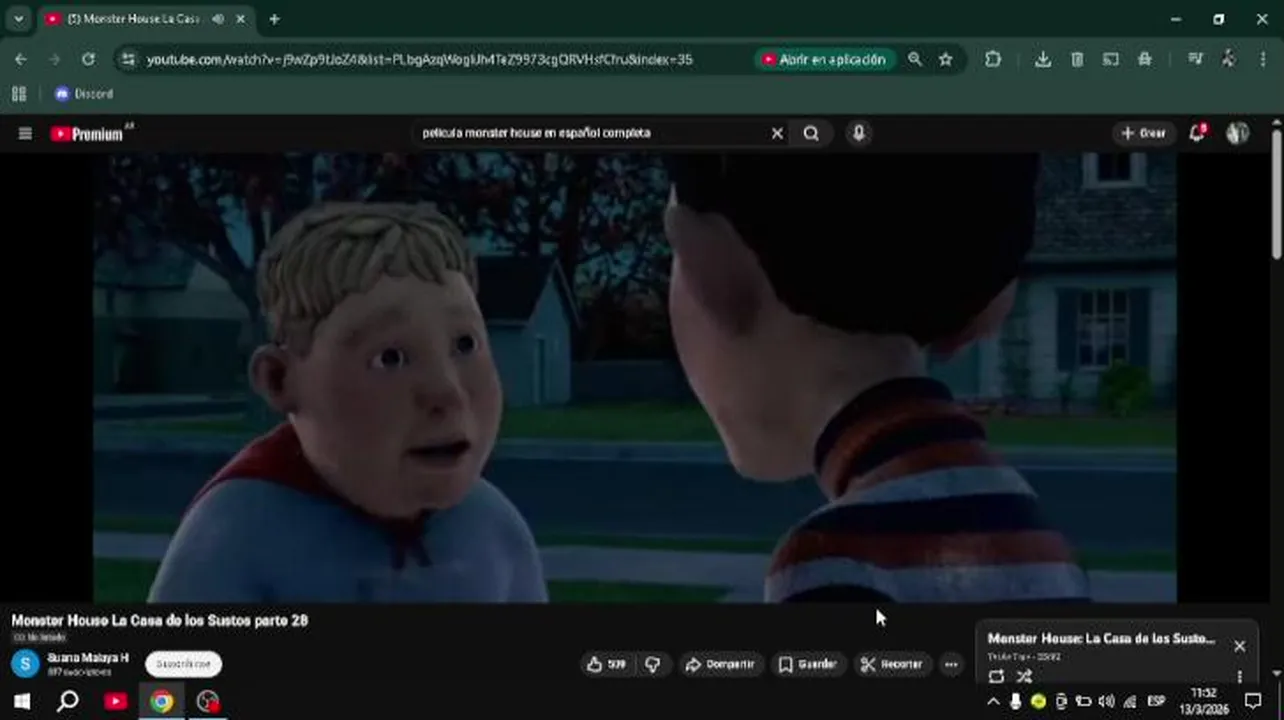Save the video with Guardar
1284x720 pixels.
click(x=807, y=664)
